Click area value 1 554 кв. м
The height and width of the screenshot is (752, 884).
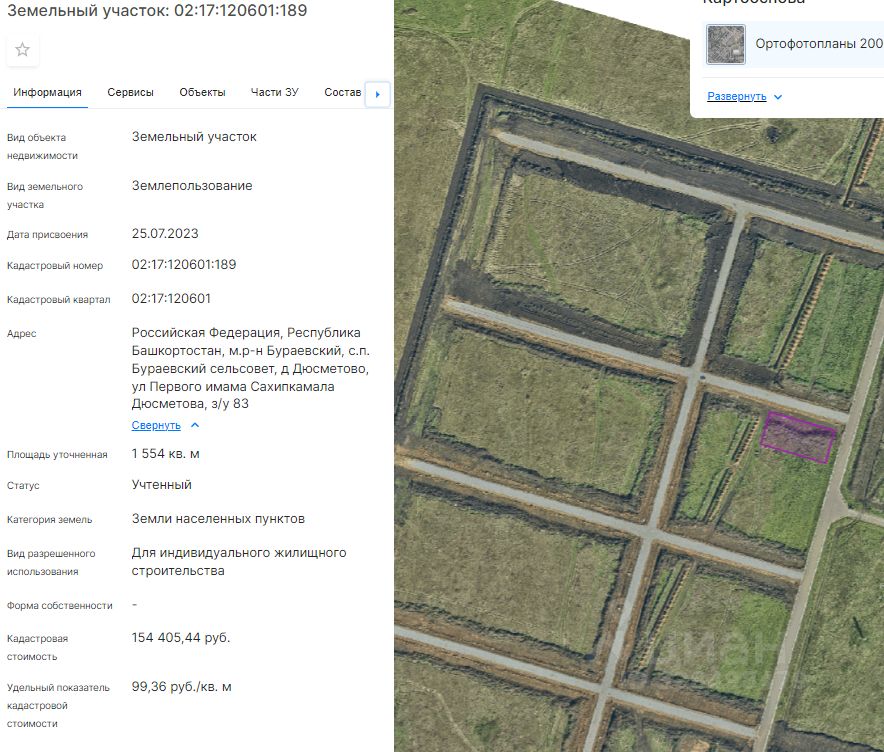[166, 454]
